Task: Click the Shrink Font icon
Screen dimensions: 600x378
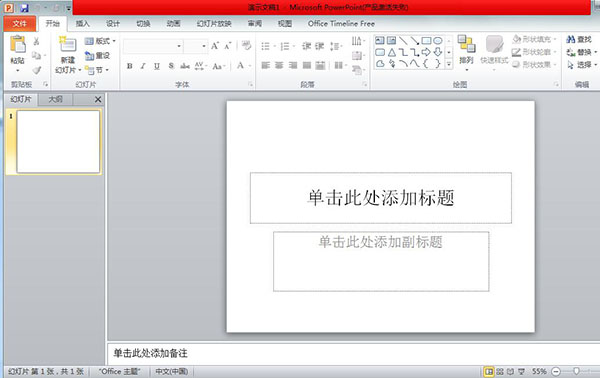Action: pos(228,46)
